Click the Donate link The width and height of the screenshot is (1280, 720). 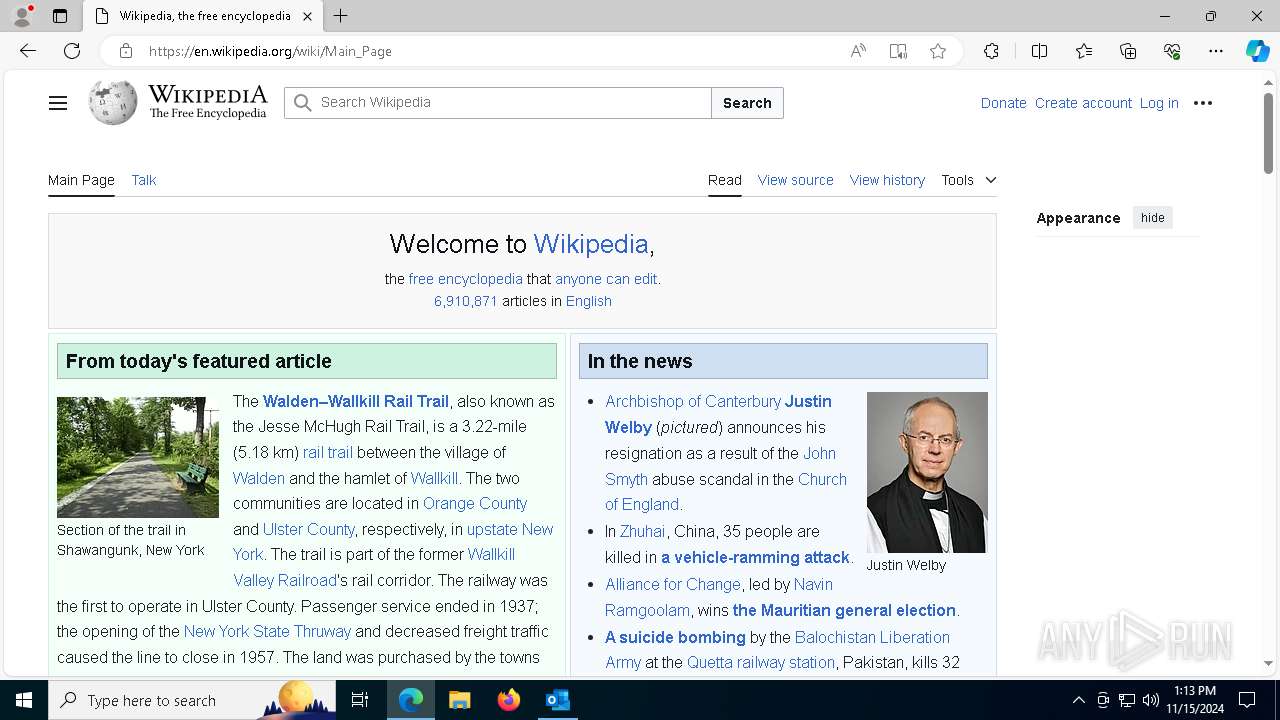(1003, 103)
